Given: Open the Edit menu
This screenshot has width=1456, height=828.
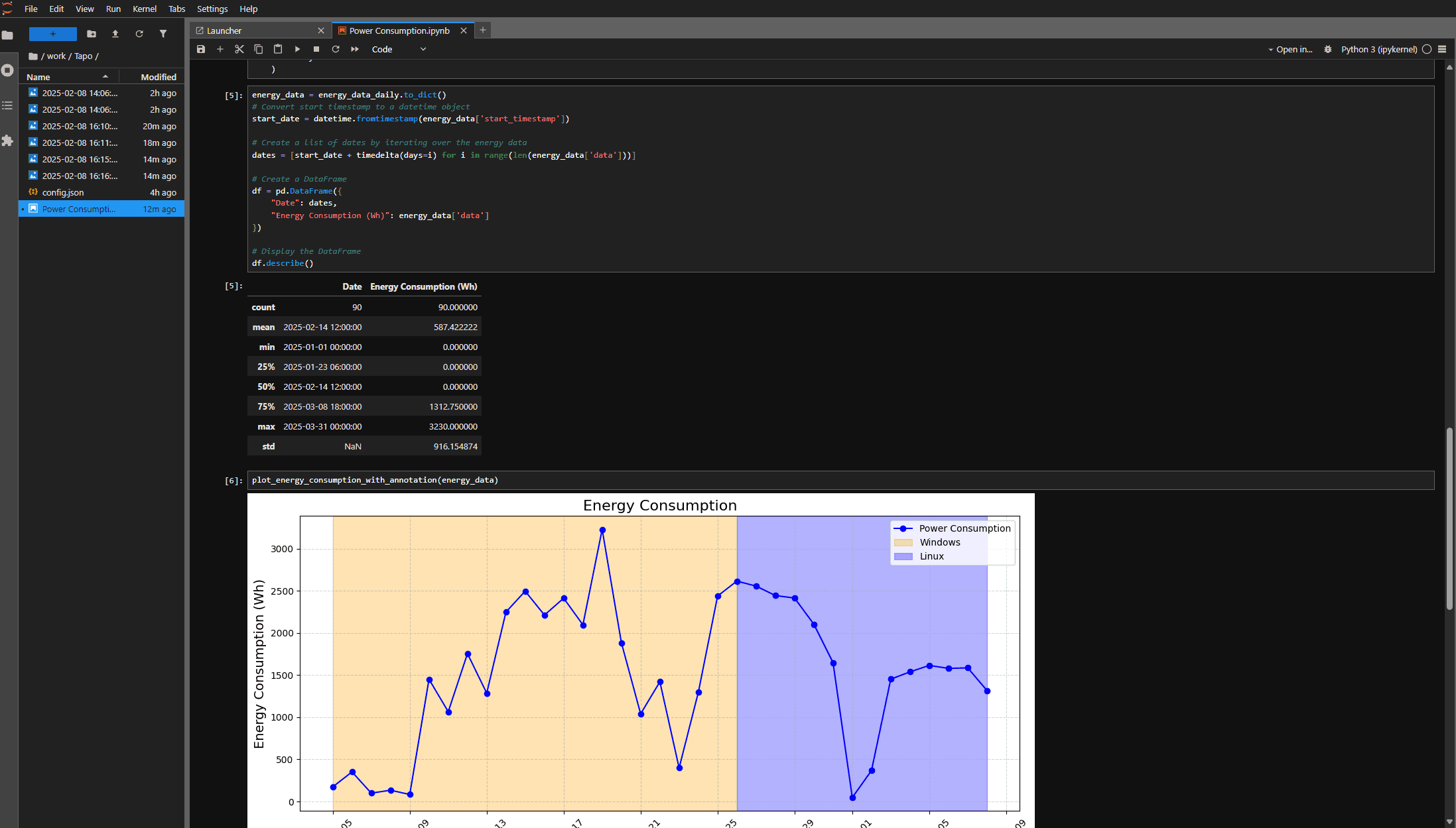Looking at the screenshot, I should (x=56, y=9).
